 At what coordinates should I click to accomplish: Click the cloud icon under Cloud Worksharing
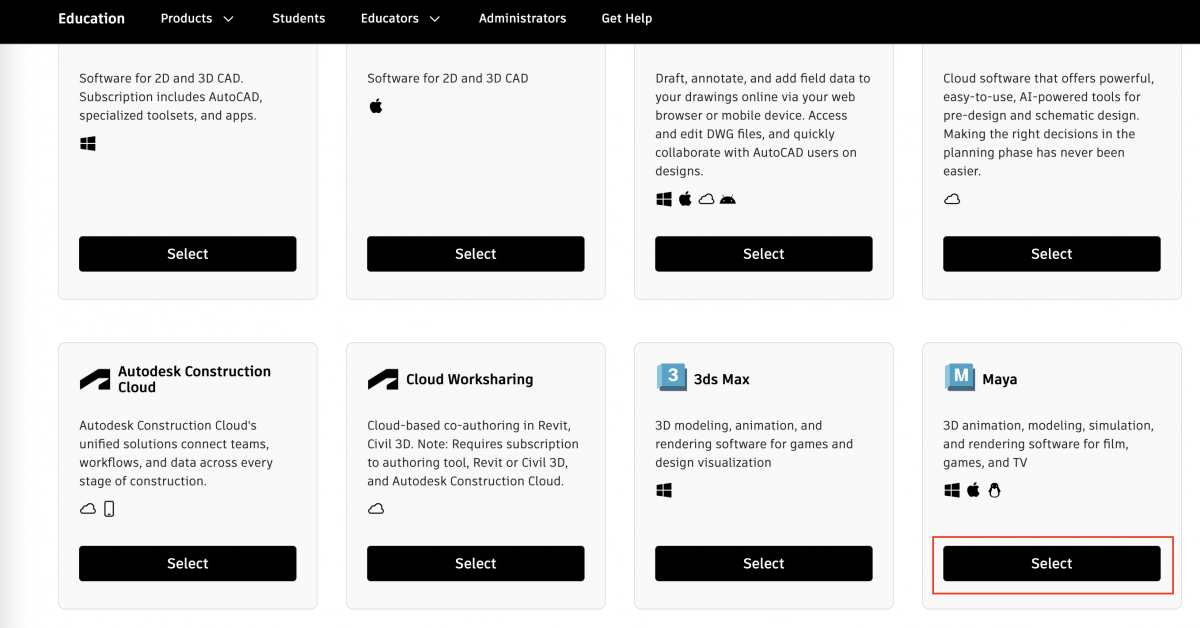(376, 509)
